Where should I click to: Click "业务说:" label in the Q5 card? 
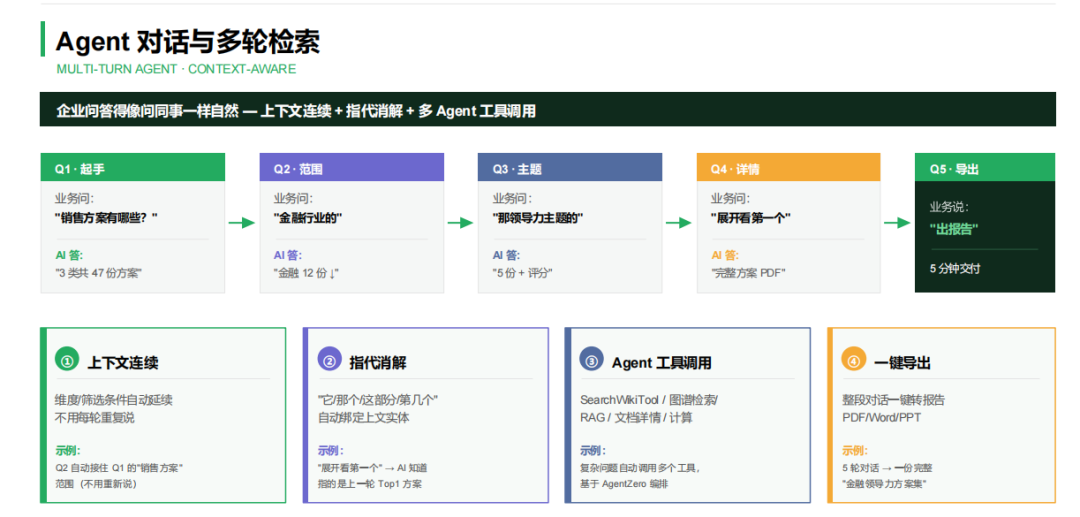(x=949, y=207)
